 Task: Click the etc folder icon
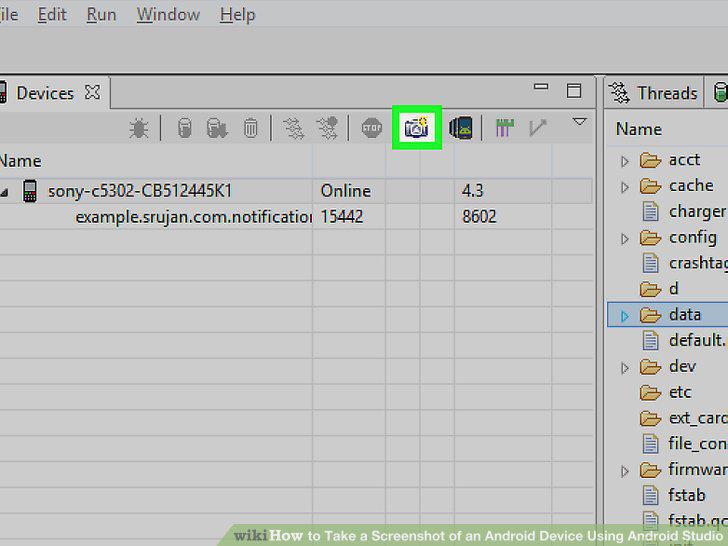tap(650, 393)
